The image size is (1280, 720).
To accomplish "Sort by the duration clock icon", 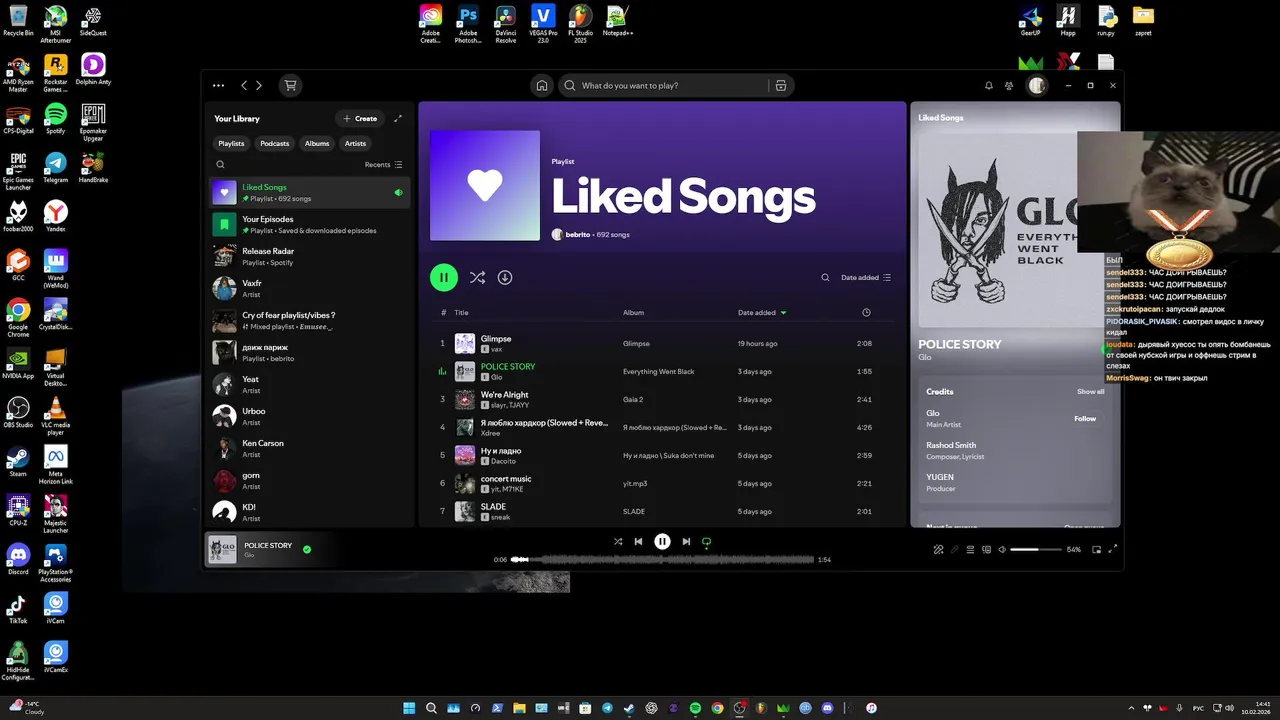I will coord(866,313).
